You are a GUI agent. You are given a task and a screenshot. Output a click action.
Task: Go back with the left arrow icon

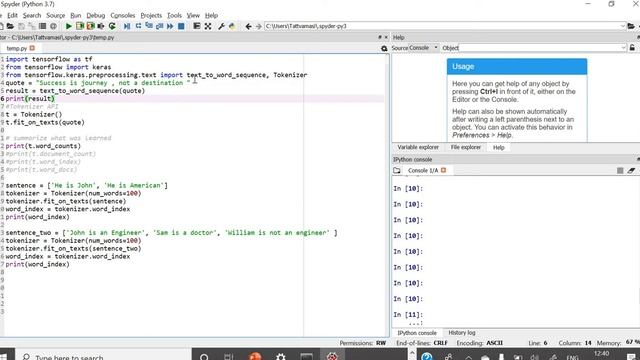tap(248, 26)
